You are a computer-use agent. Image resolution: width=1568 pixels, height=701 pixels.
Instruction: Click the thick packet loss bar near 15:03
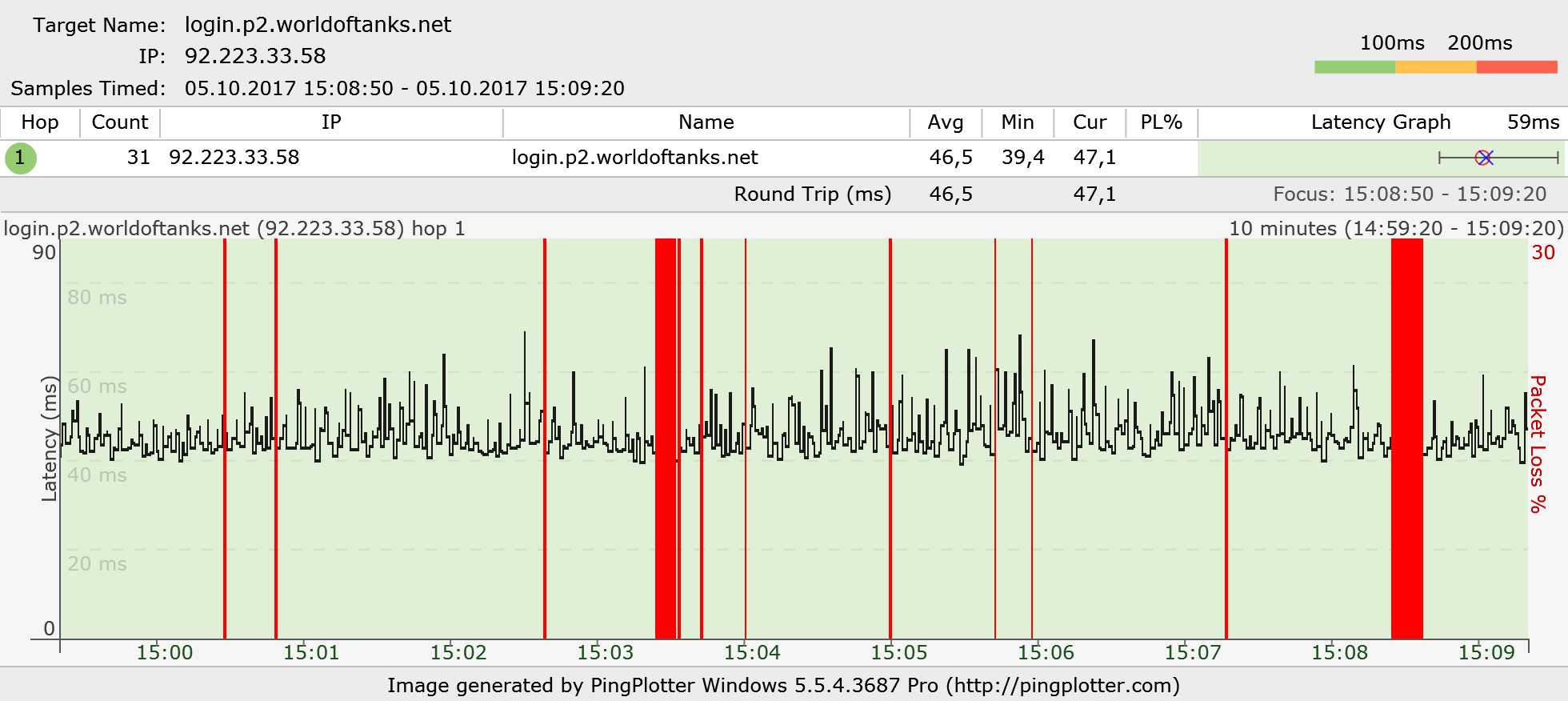[x=666, y=439]
